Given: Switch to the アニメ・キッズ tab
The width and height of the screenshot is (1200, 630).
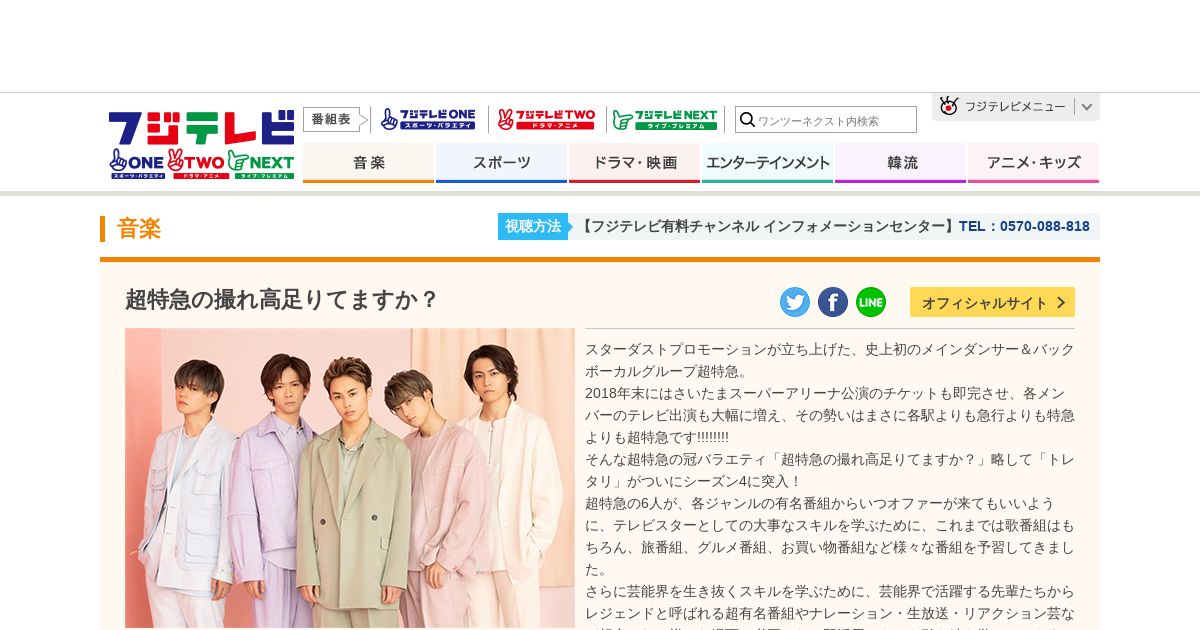Looking at the screenshot, I should click(x=1033, y=163).
